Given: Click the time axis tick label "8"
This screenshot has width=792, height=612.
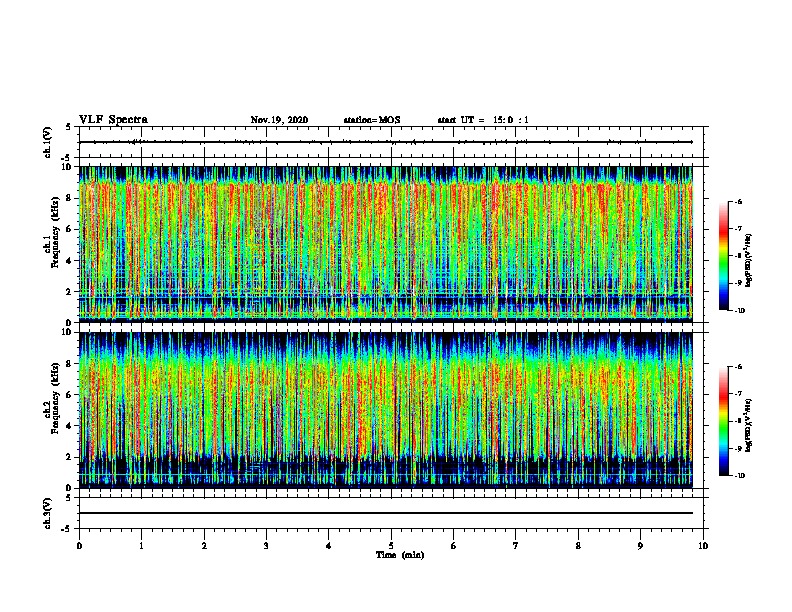Looking at the screenshot, I should (x=578, y=546).
